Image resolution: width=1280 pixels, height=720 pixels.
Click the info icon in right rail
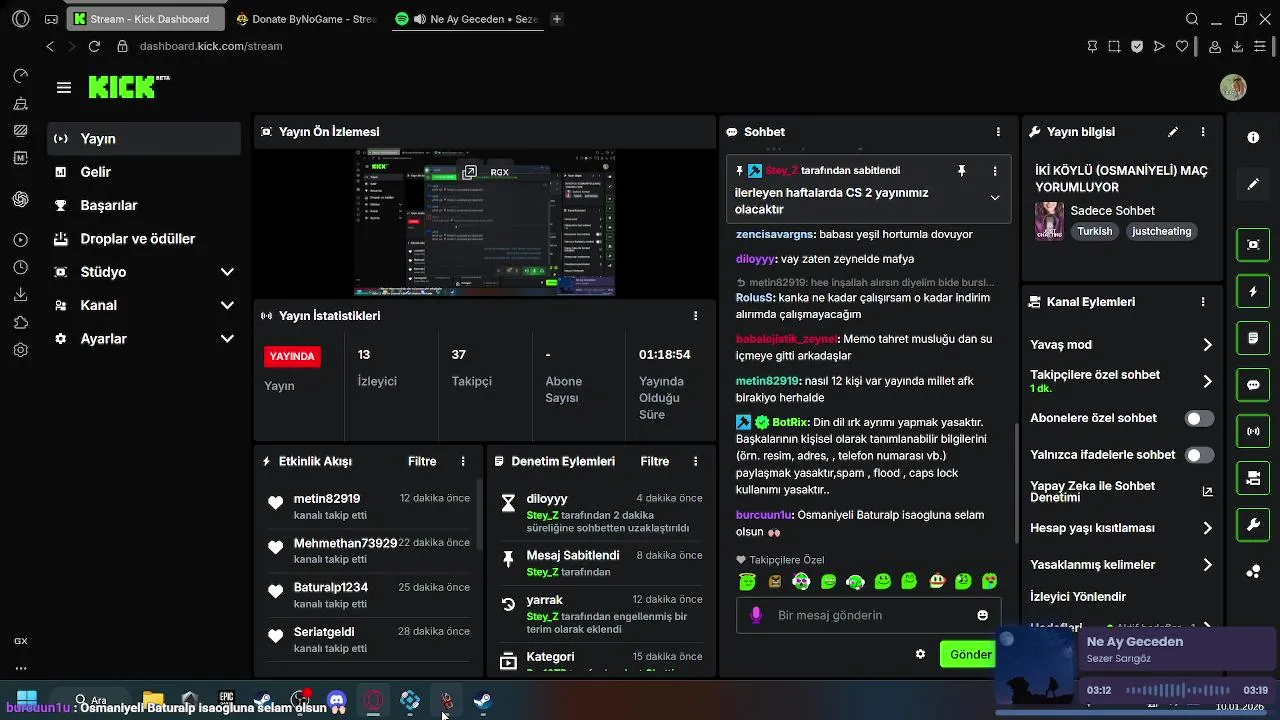[1253, 137]
